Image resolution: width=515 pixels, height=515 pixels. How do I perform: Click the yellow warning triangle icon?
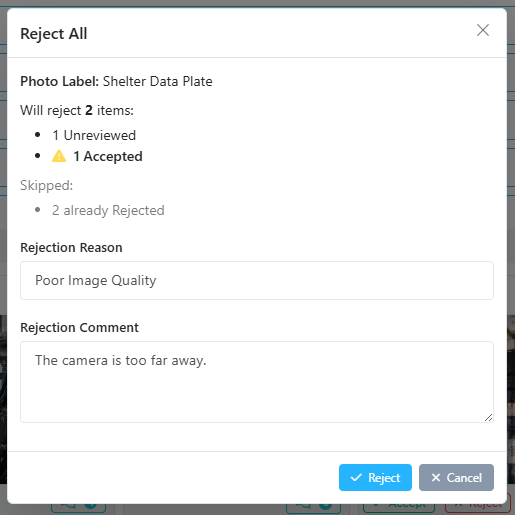pyautogui.click(x=59, y=156)
